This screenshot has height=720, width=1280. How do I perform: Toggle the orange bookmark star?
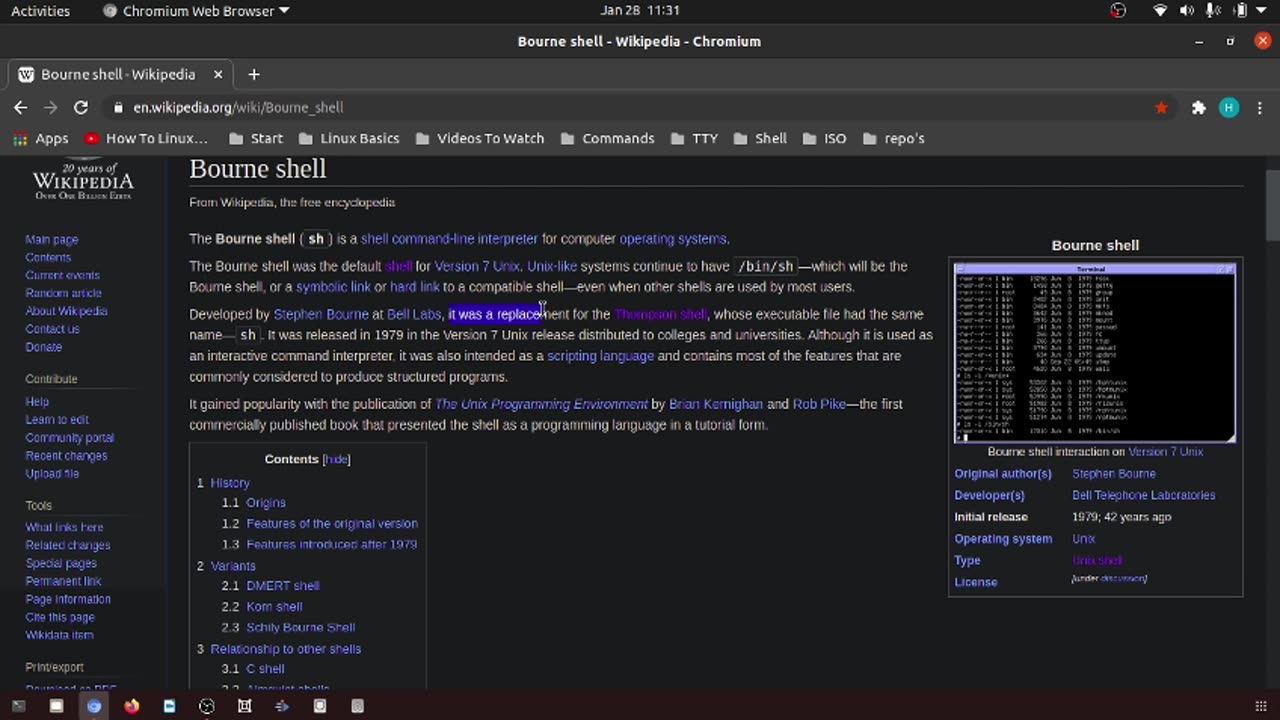pyautogui.click(x=1161, y=107)
